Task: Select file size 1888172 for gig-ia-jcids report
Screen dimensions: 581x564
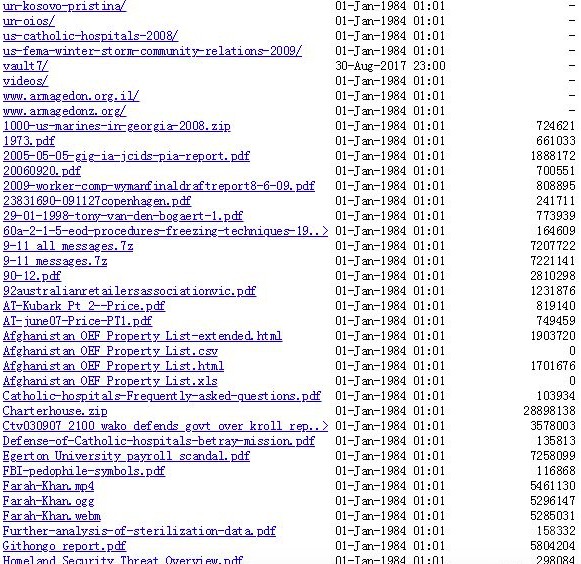Action: pyautogui.click(x=552, y=156)
